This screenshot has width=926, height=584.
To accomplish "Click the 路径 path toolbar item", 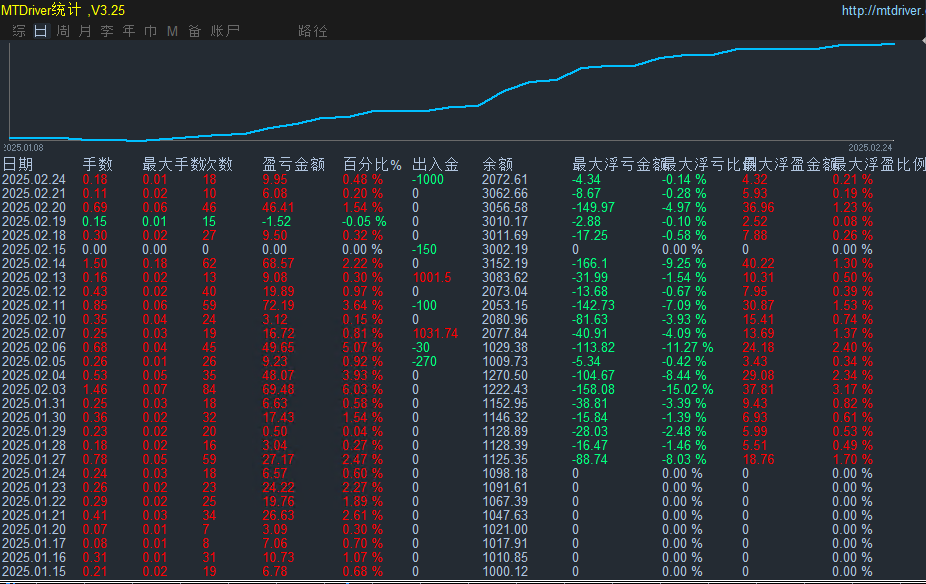I will [313, 31].
